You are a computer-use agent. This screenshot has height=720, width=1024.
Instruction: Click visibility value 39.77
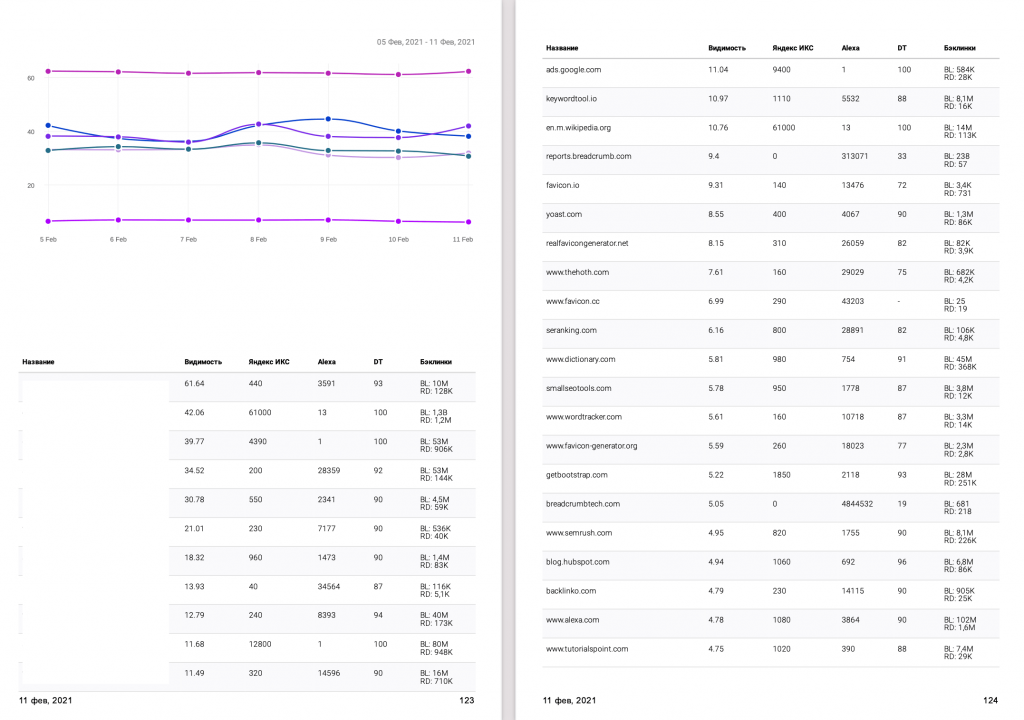(x=194, y=442)
